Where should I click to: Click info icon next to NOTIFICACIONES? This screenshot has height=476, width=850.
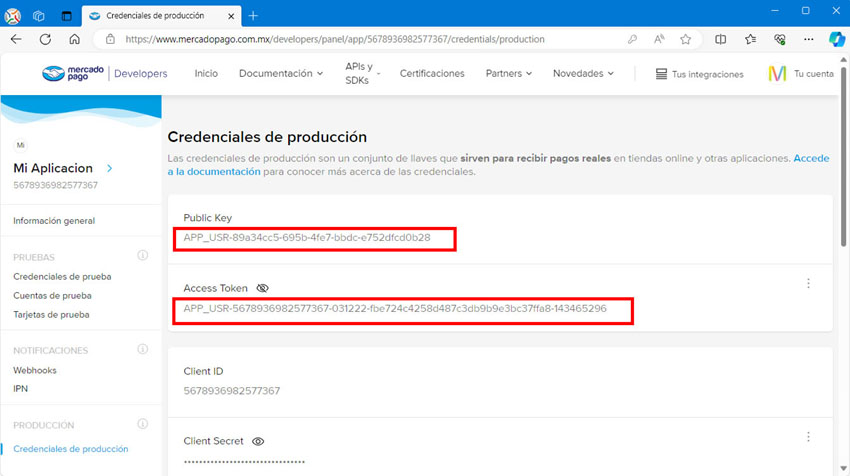pos(143,349)
